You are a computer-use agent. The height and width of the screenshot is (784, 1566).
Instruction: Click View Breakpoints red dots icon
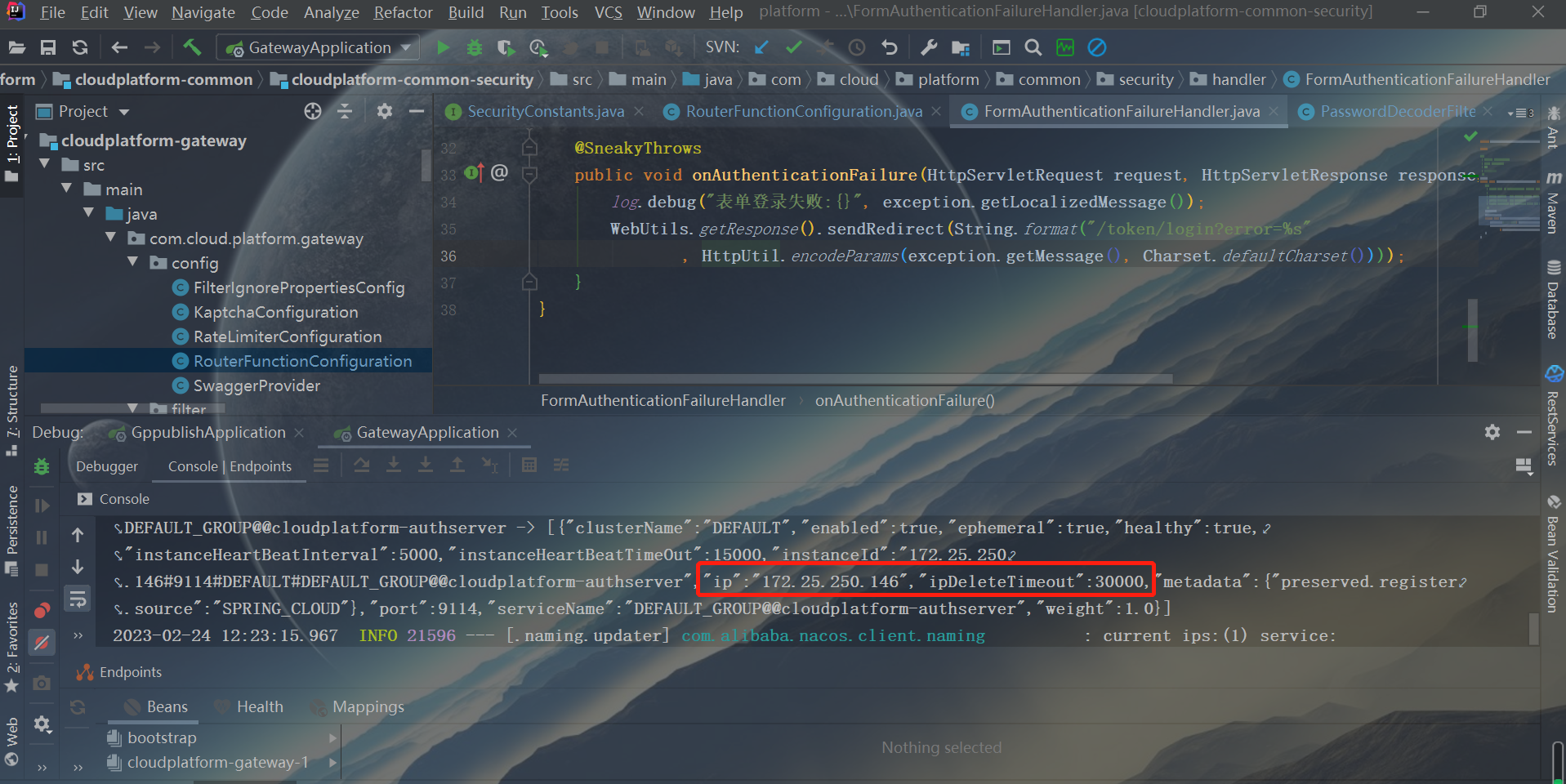click(42, 610)
